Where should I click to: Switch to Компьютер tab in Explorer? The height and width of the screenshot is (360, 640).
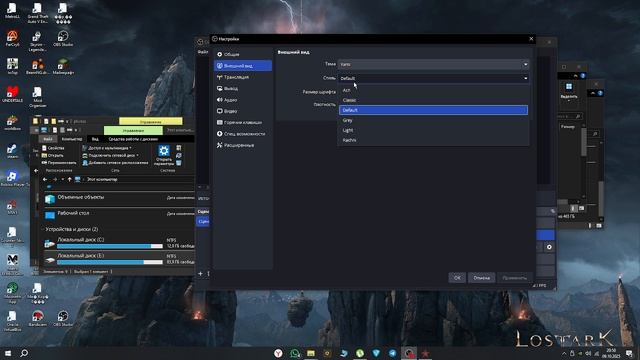pos(72,139)
